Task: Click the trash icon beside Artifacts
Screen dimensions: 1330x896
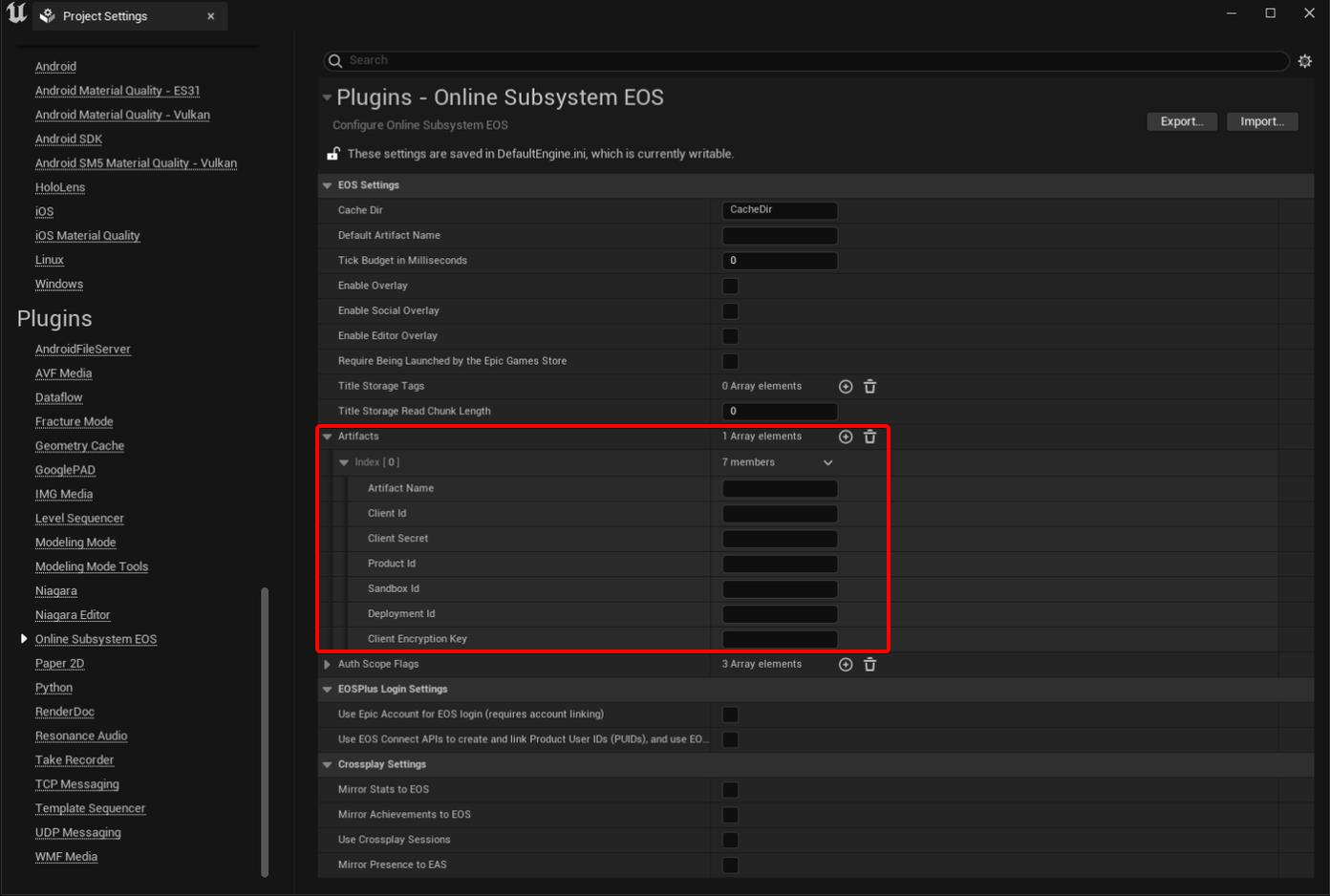Action: click(x=869, y=437)
